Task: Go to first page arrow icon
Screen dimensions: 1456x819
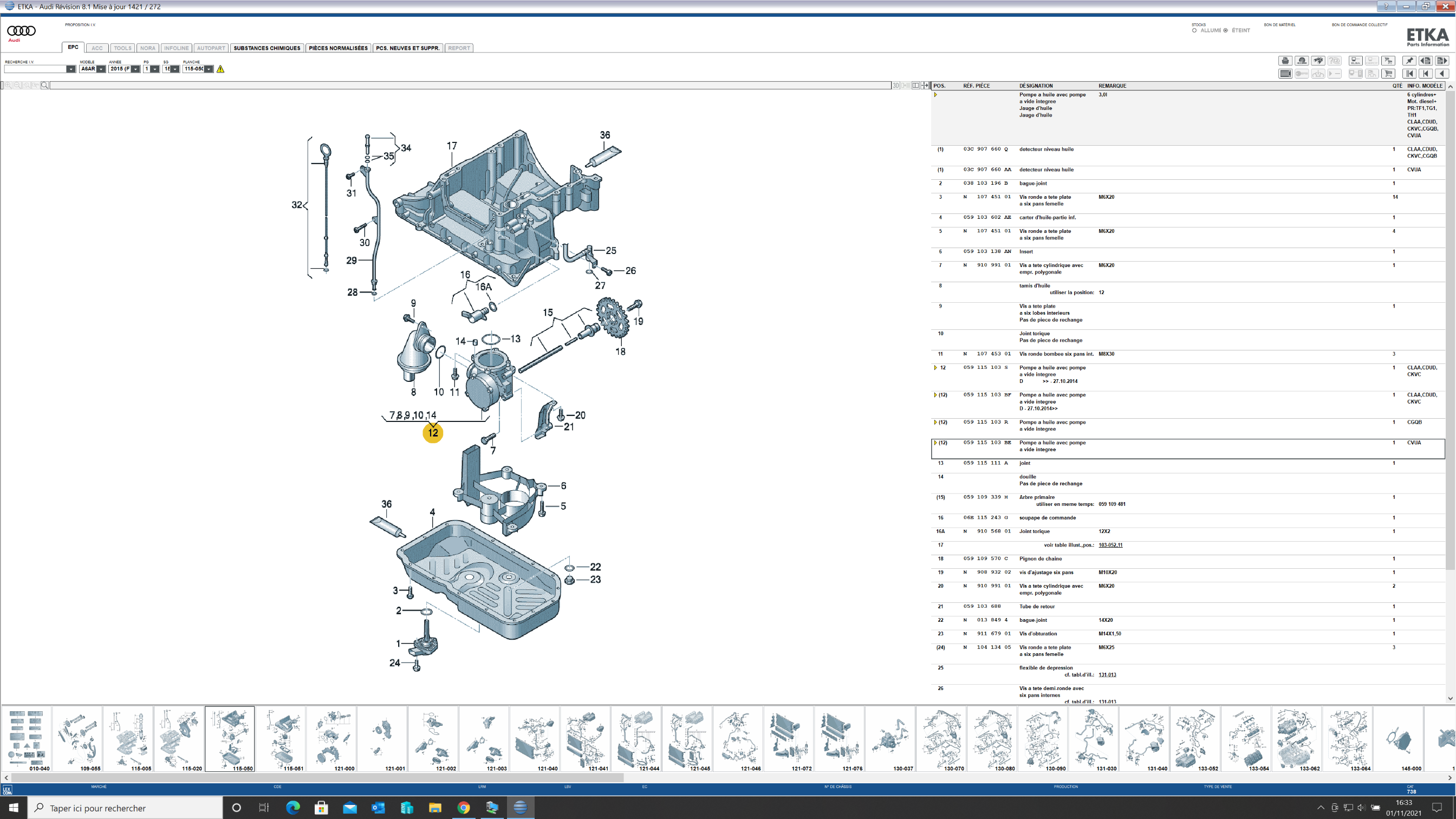Action: coord(1409,74)
